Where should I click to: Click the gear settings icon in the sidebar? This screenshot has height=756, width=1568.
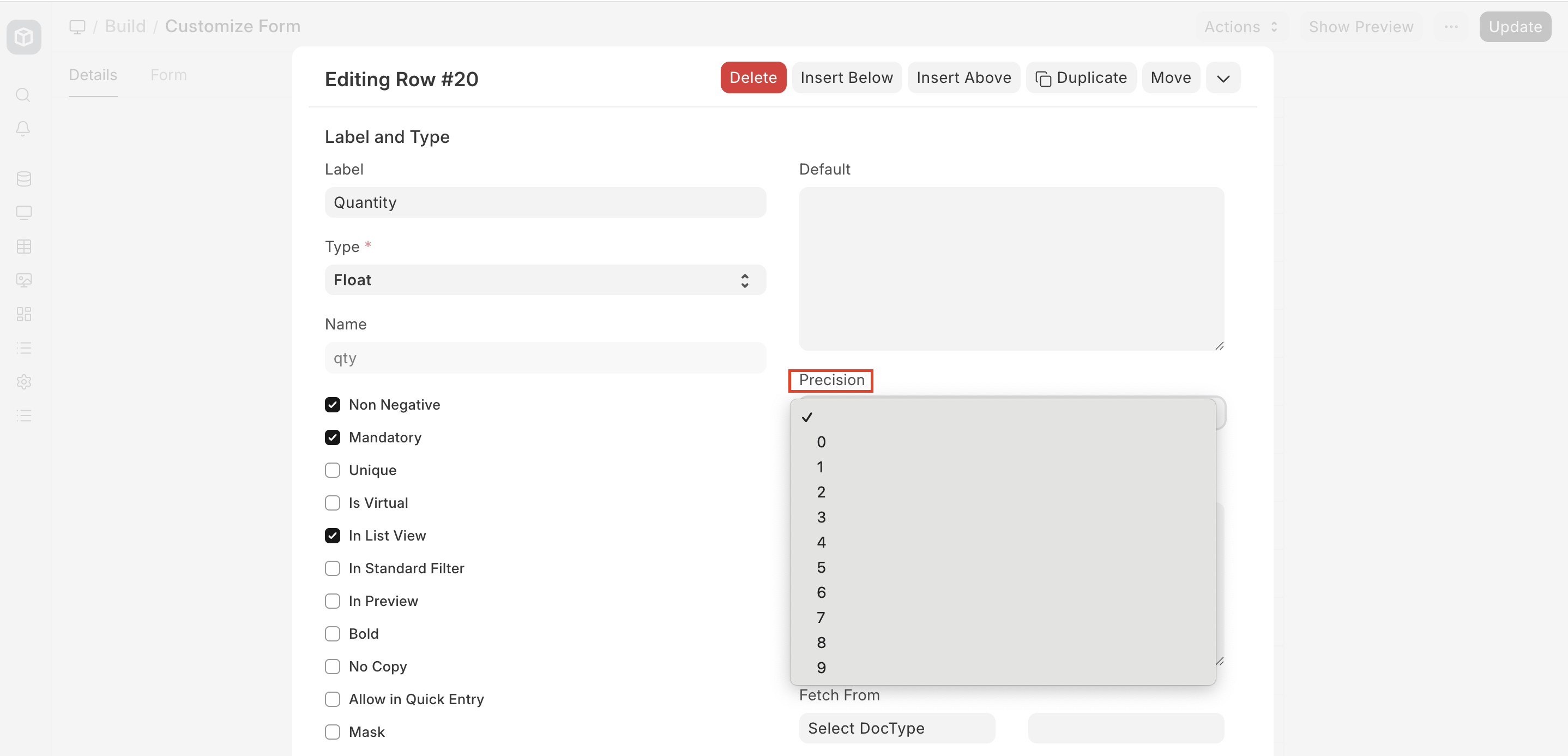coord(24,382)
